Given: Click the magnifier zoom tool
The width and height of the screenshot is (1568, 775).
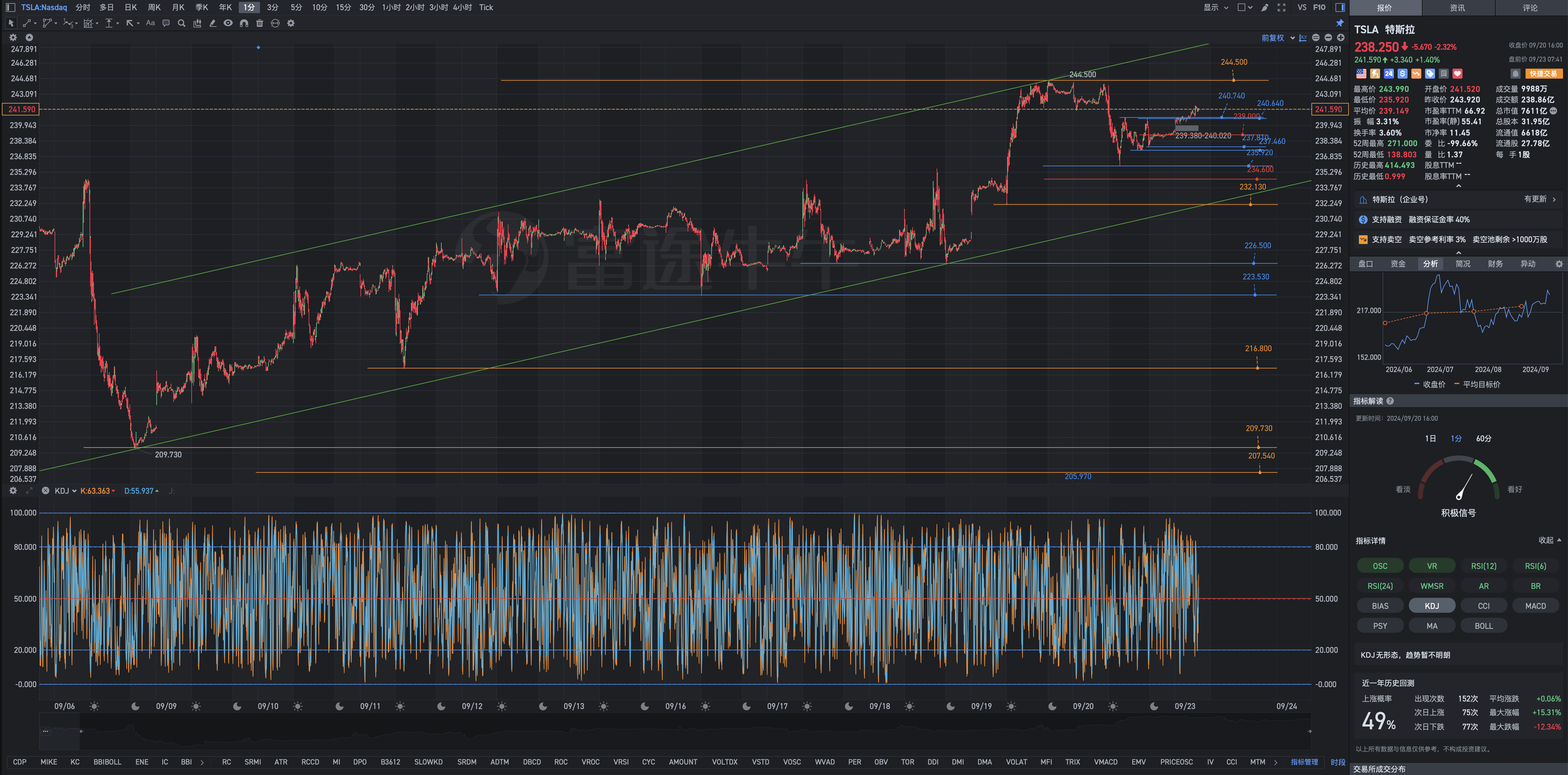Looking at the screenshot, I should 181,23.
